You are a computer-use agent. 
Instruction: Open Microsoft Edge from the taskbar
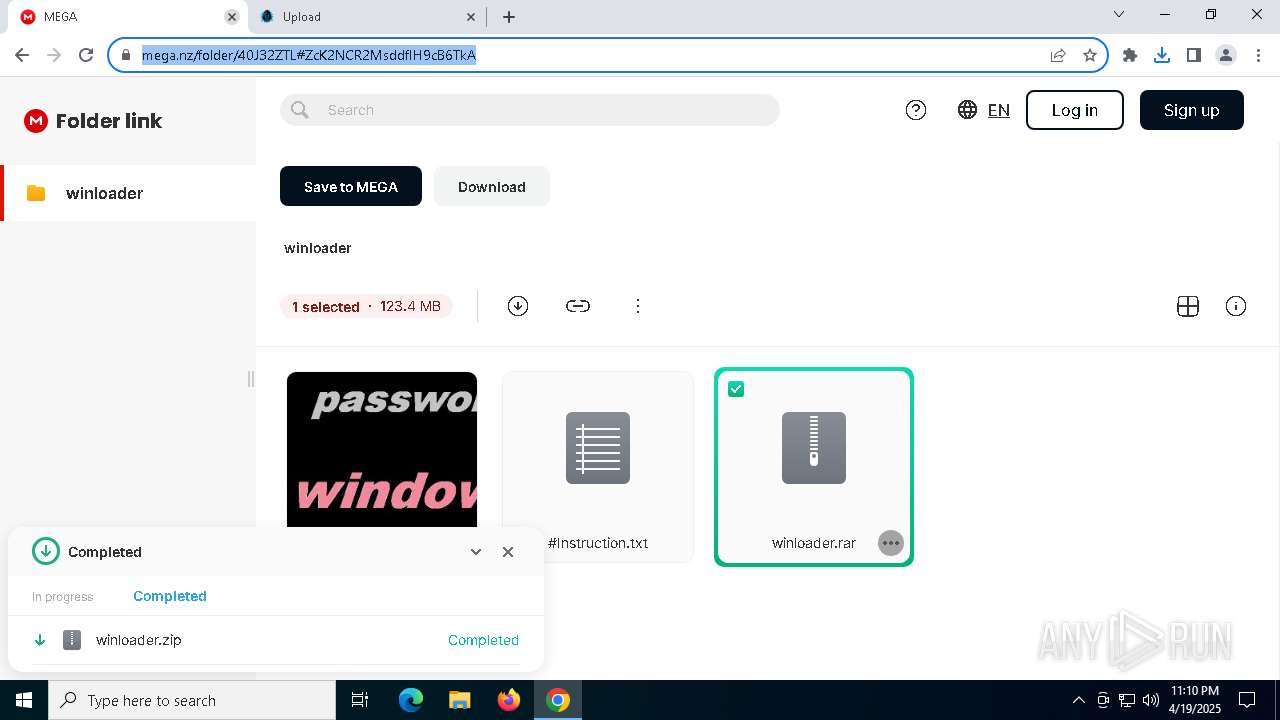411,700
